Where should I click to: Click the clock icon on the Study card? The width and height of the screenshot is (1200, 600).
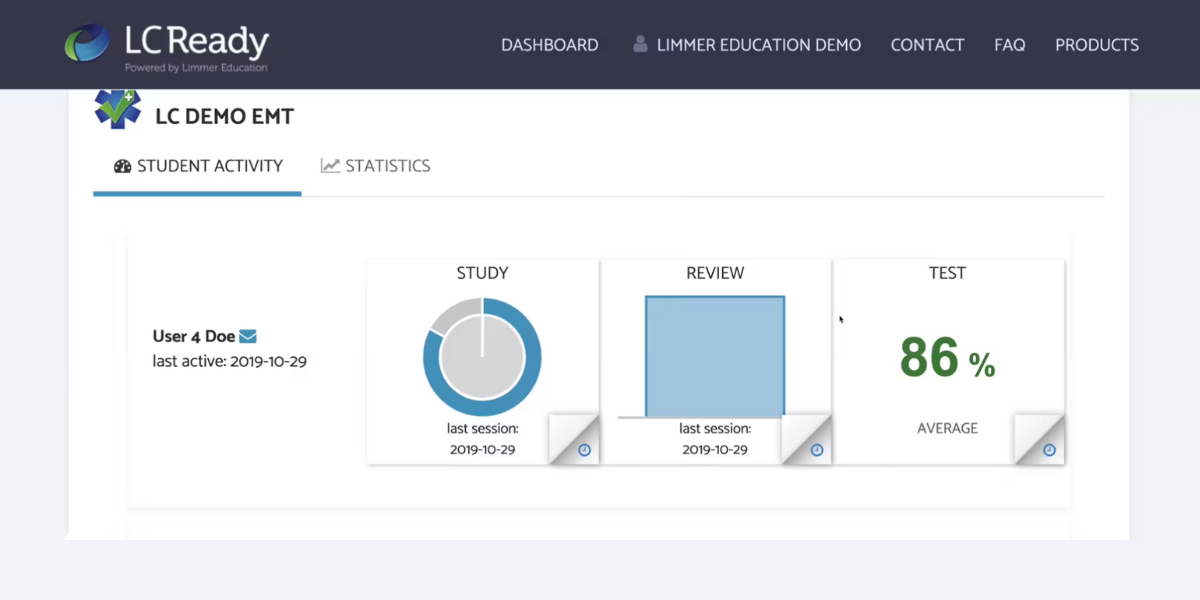(583, 449)
